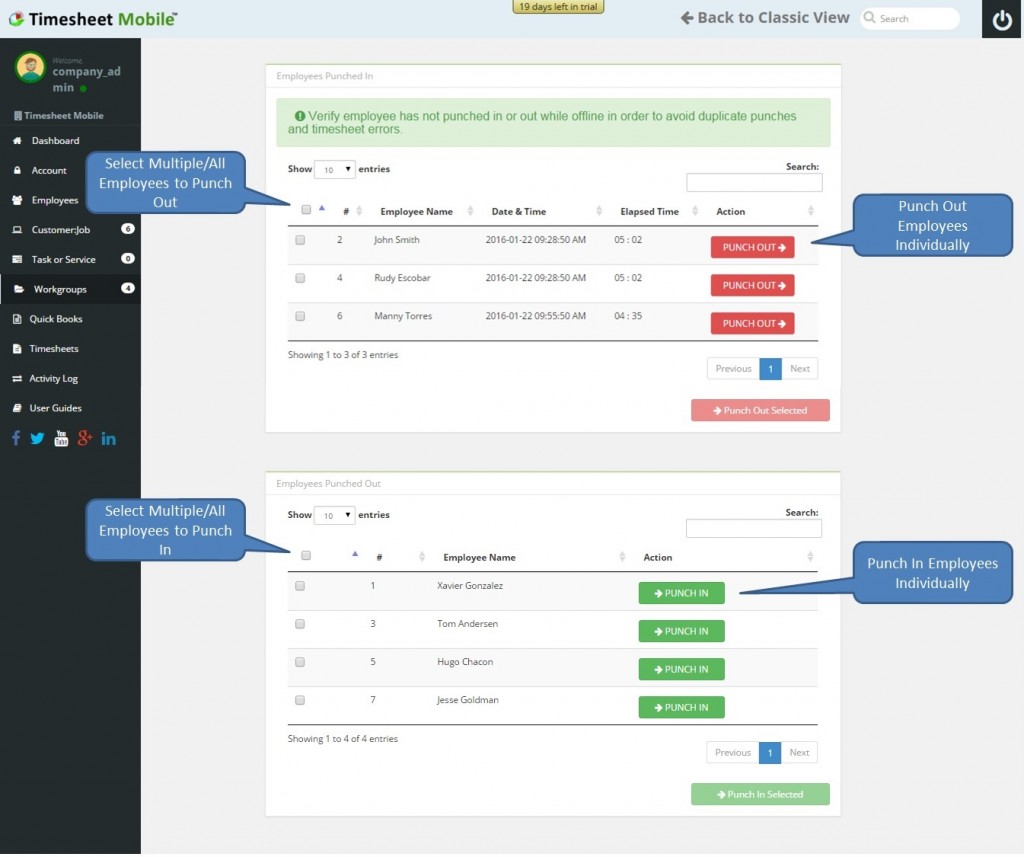Viewport: 1024px width, 857px height.
Task: Open the Facebook social icon
Action: pyautogui.click(x=16, y=438)
